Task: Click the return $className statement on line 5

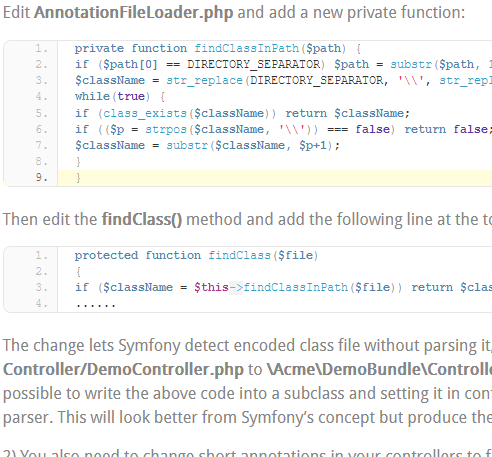Action: tap(347, 113)
